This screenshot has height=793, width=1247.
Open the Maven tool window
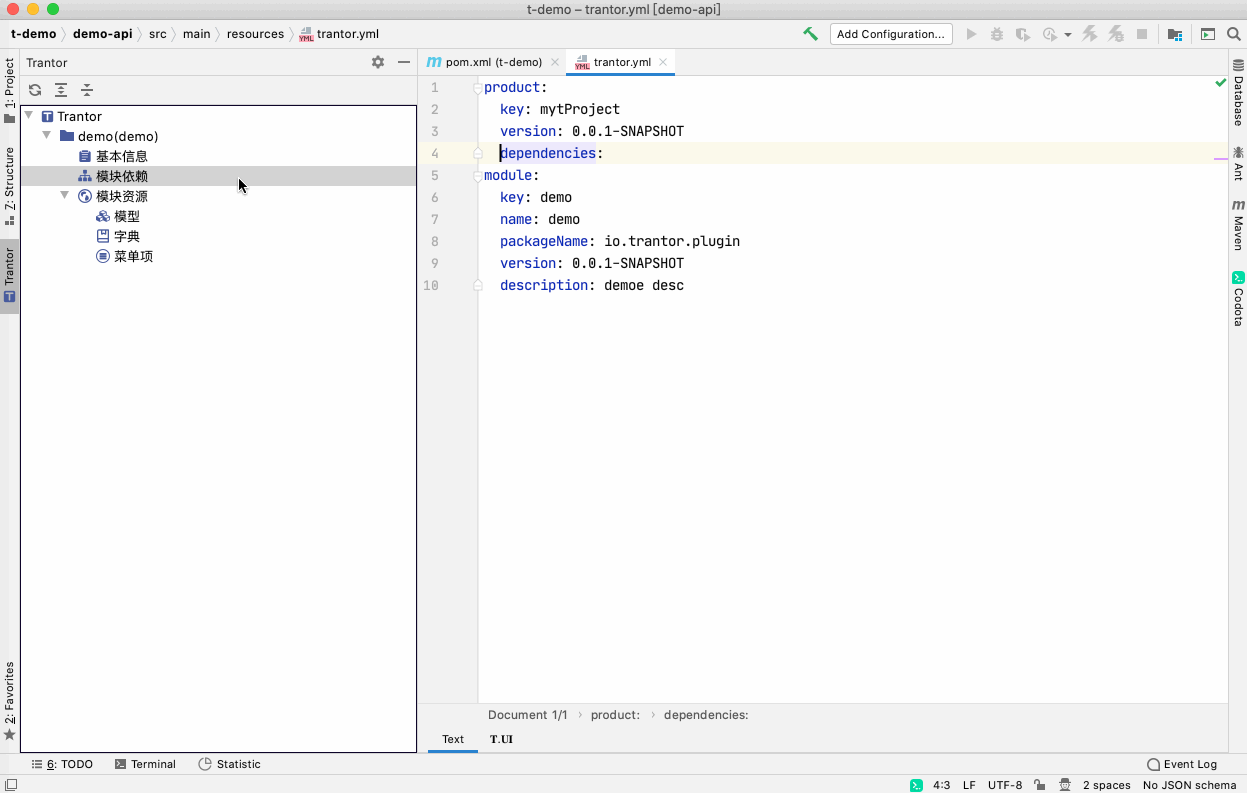(1238, 225)
